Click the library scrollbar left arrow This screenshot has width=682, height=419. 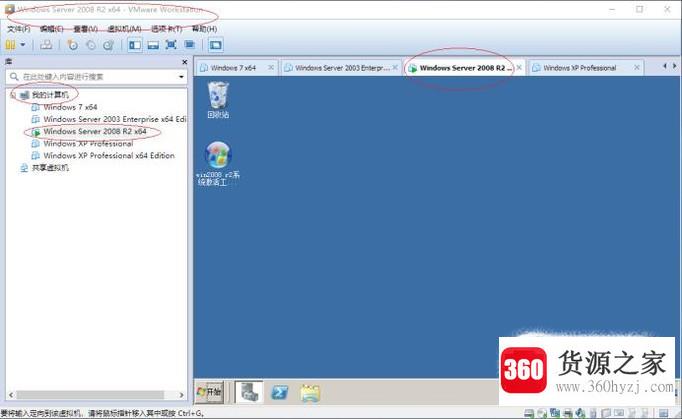[x=11, y=395]
